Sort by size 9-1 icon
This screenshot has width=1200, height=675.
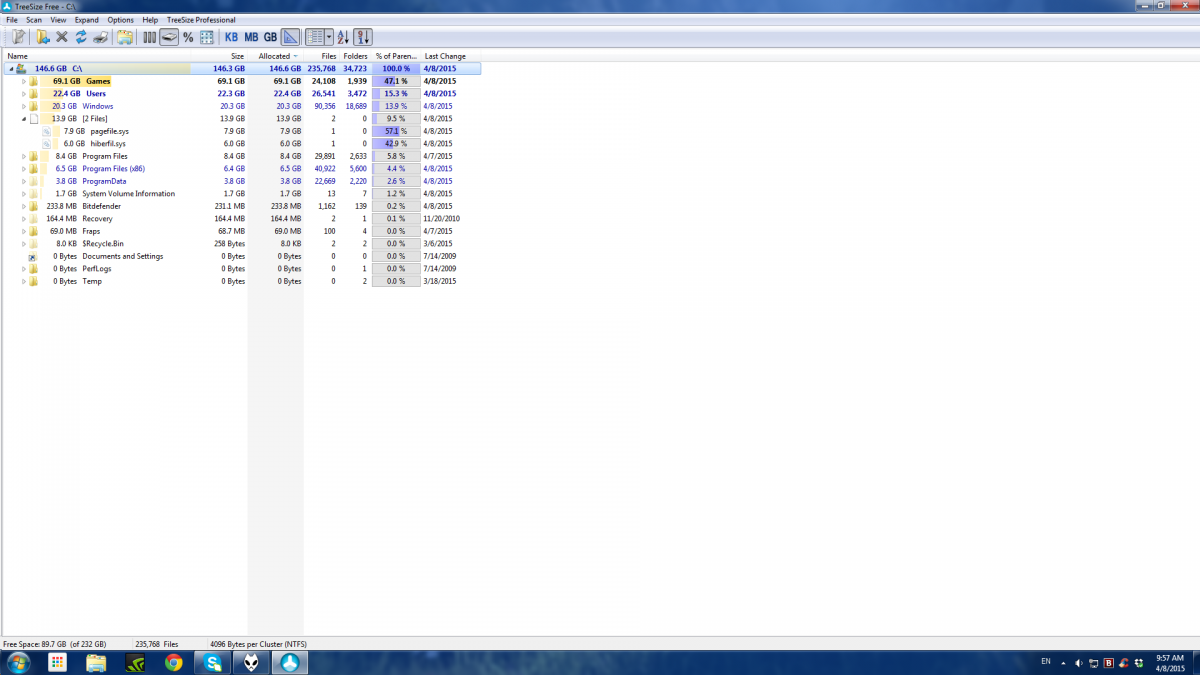[363, 37]
